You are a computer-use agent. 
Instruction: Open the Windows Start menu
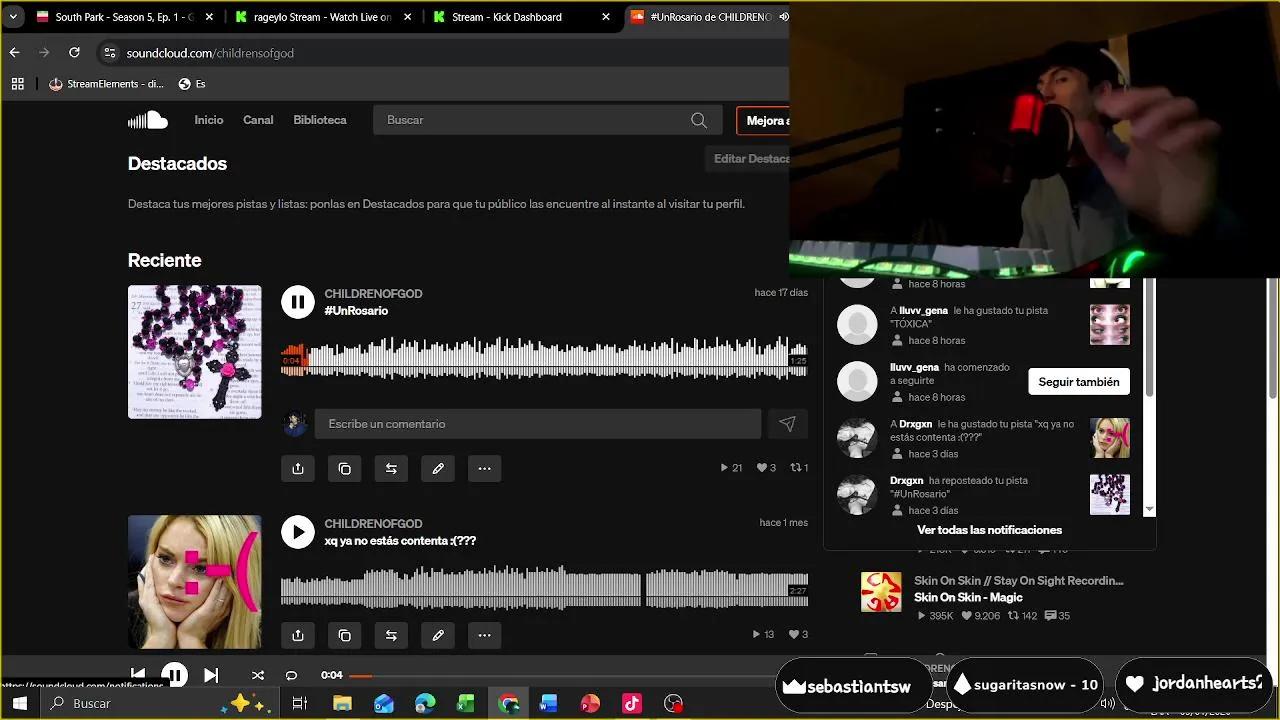click(19, 704)
